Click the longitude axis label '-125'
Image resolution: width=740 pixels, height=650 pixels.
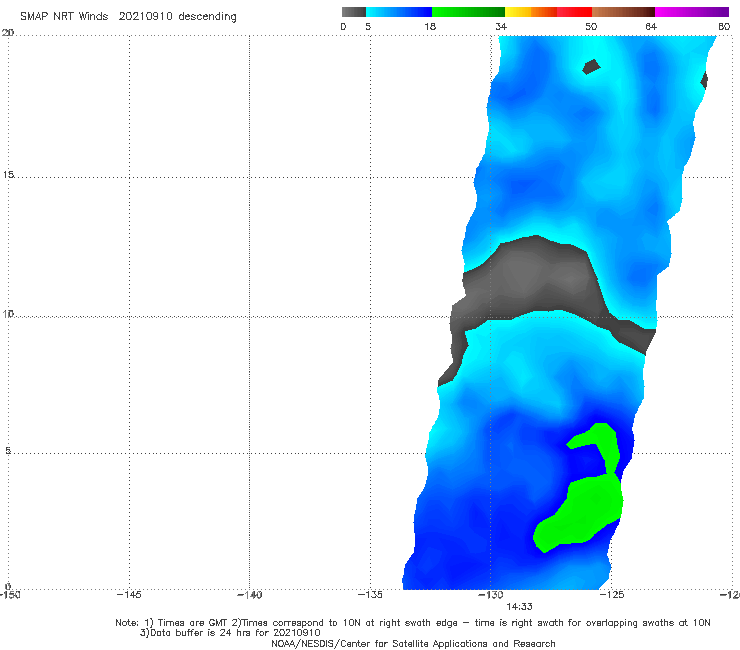(612, 595)
